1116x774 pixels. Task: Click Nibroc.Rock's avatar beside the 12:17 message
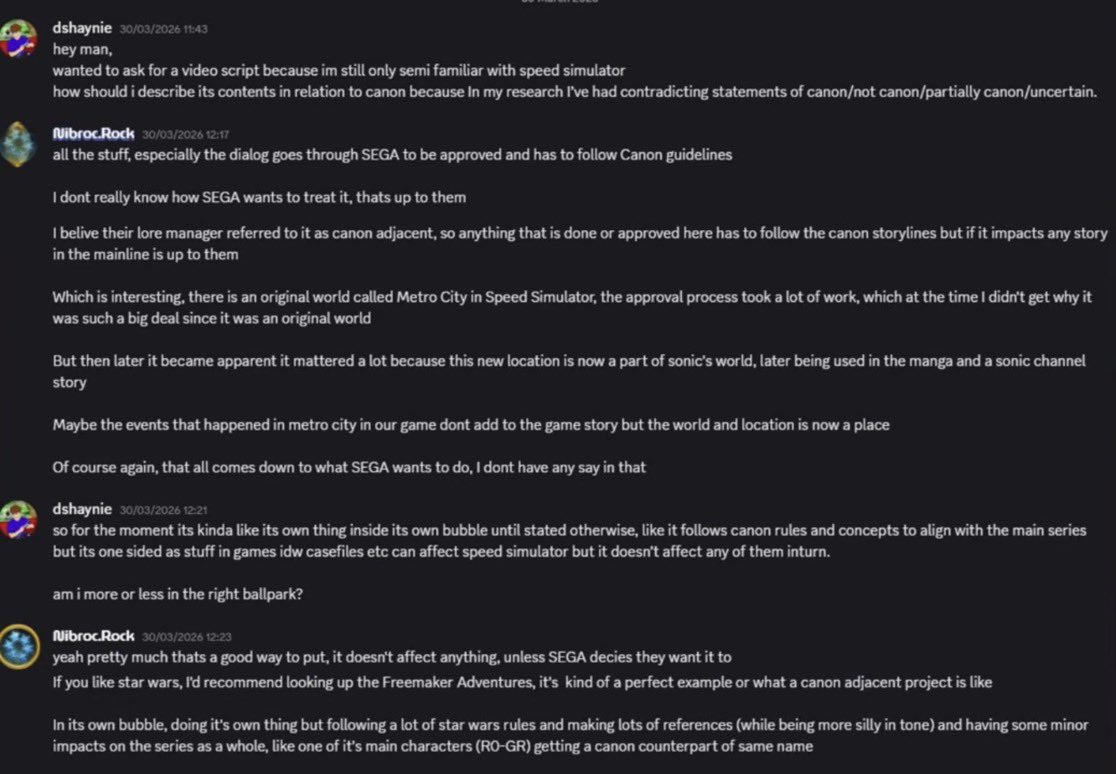pyautogui.click(x=19, y=144)
